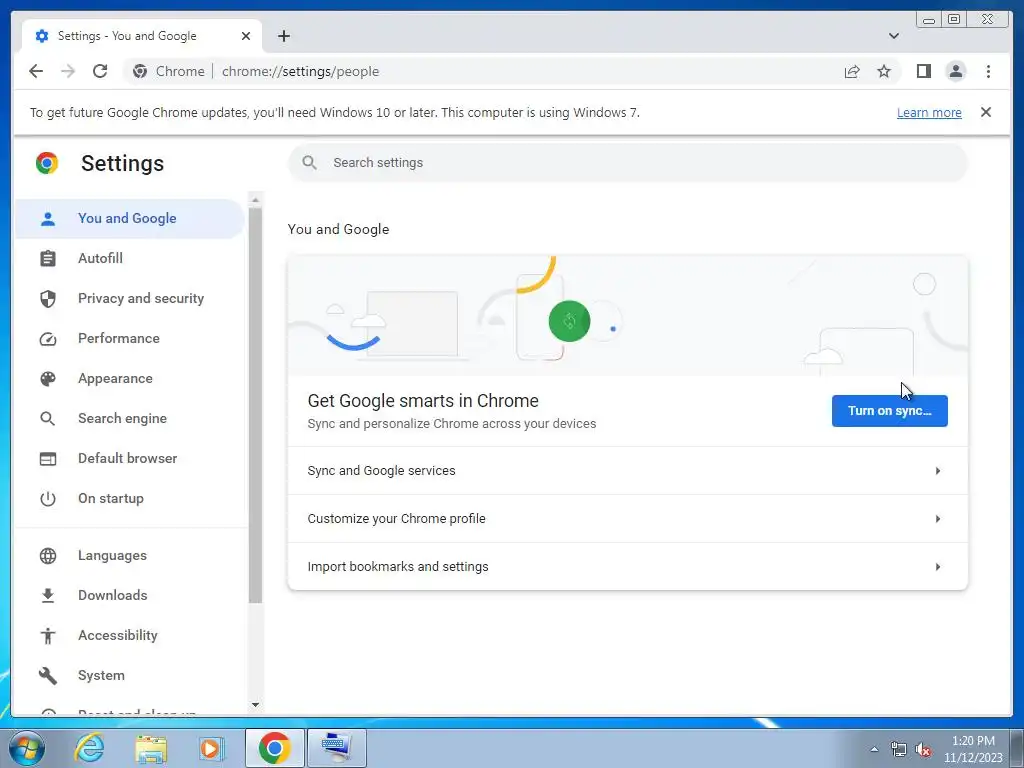
Task: Open Windows Media Player from taskbar
Action: (x=211, y=748)
